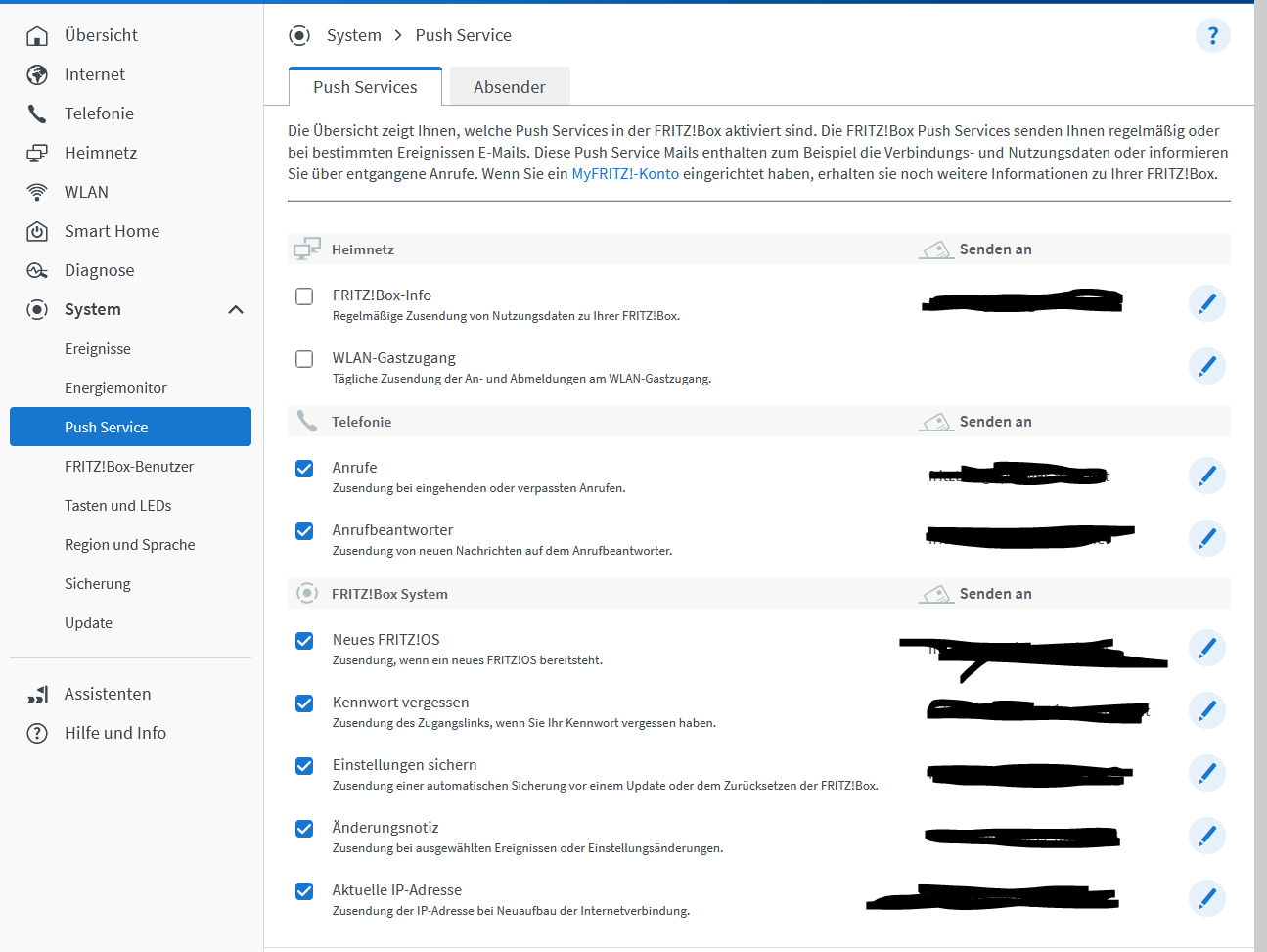The image size is (1267, 952).
Task: Click the System icon in the breadcrumb
Action: [x=299, y=35]
